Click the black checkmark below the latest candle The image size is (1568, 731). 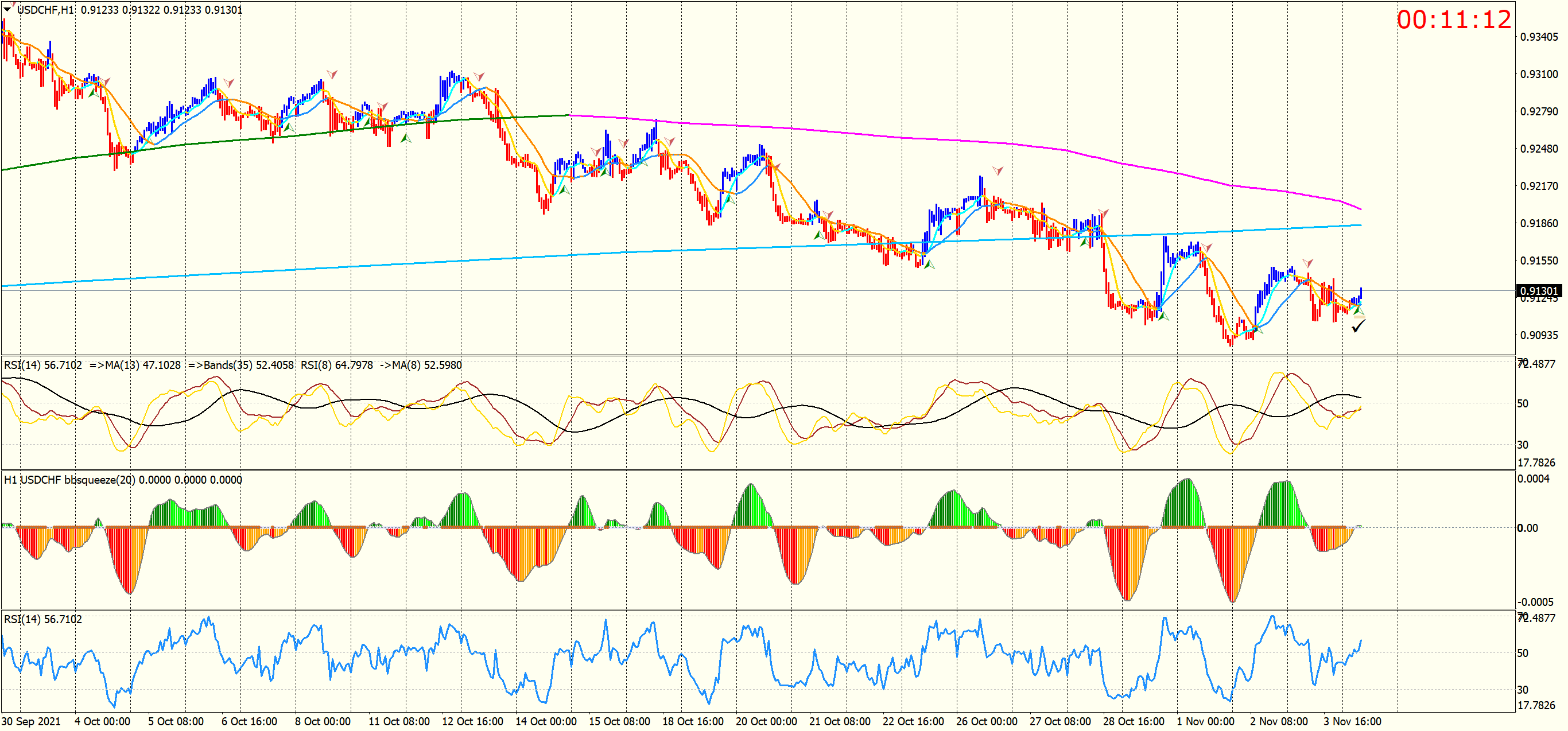tap(1358, 327)
